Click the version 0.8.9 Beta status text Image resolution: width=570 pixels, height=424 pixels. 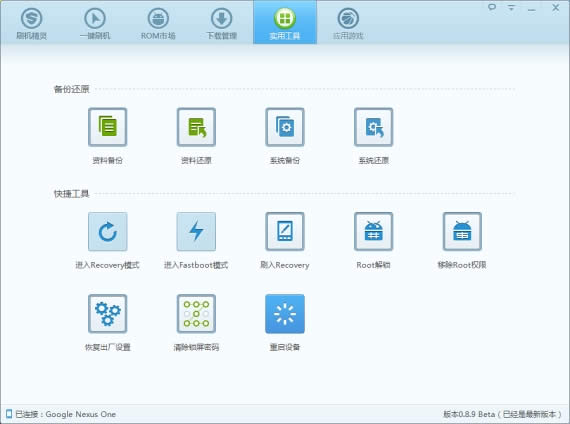(502, 414)
